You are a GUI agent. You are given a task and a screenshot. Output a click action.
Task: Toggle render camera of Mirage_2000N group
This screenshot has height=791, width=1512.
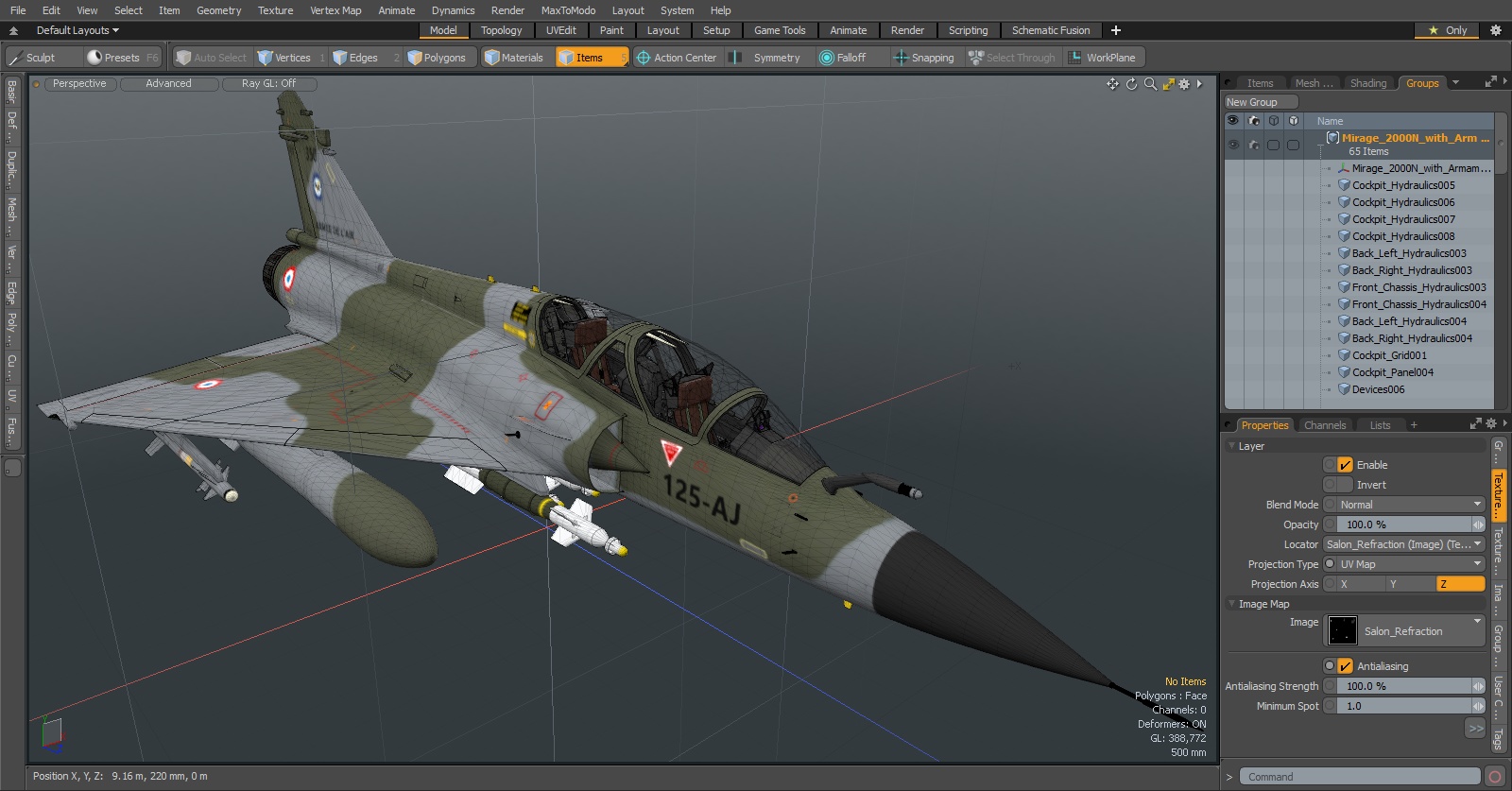[x=1254, y=145]
